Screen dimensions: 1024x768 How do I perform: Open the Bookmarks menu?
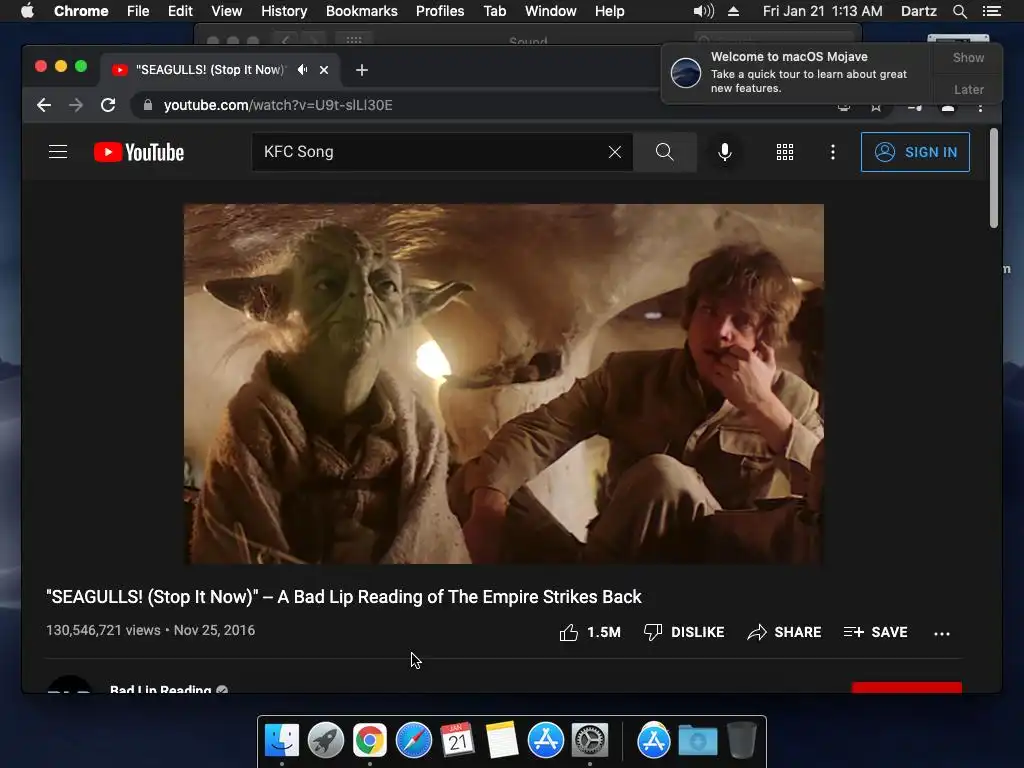(x=362, y=11)
